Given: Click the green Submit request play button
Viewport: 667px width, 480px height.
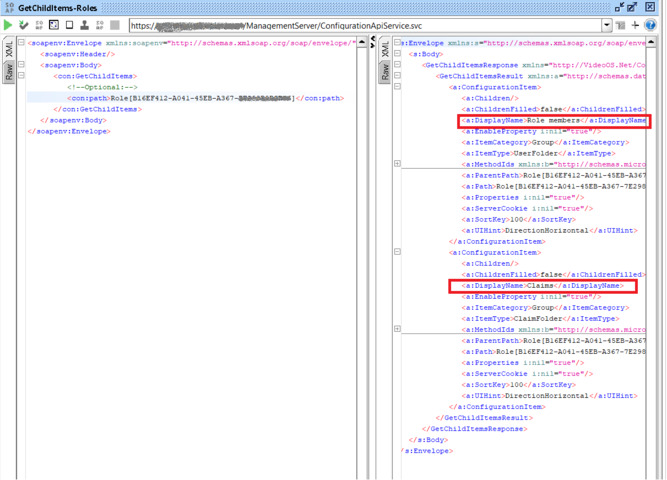Looking at the screenshot, I should (x=9, y=25).
